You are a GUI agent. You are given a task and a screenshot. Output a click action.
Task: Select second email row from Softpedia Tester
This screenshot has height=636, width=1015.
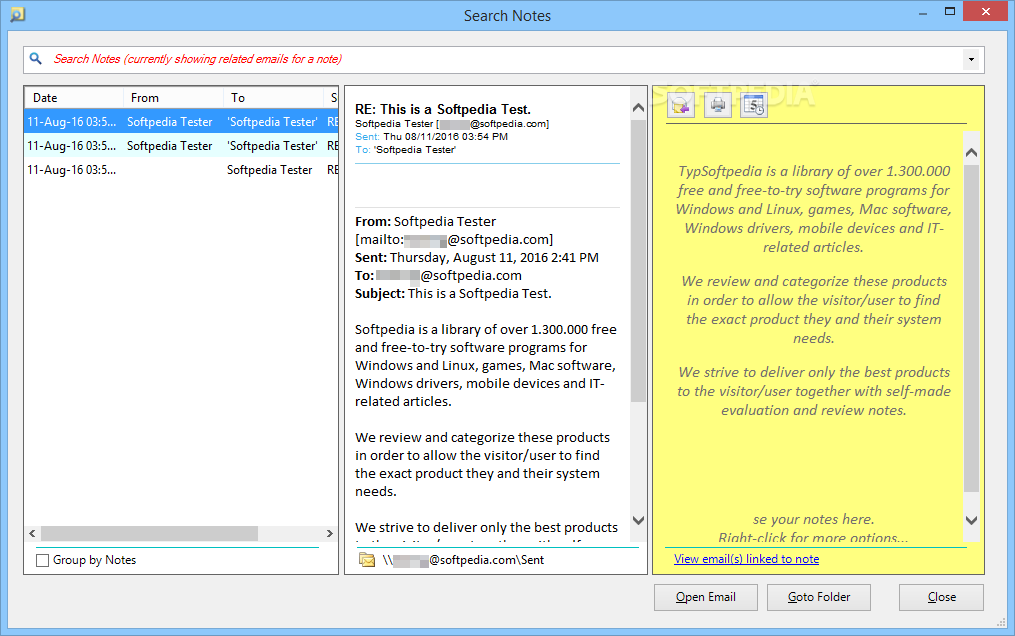[x=181, y=146]
